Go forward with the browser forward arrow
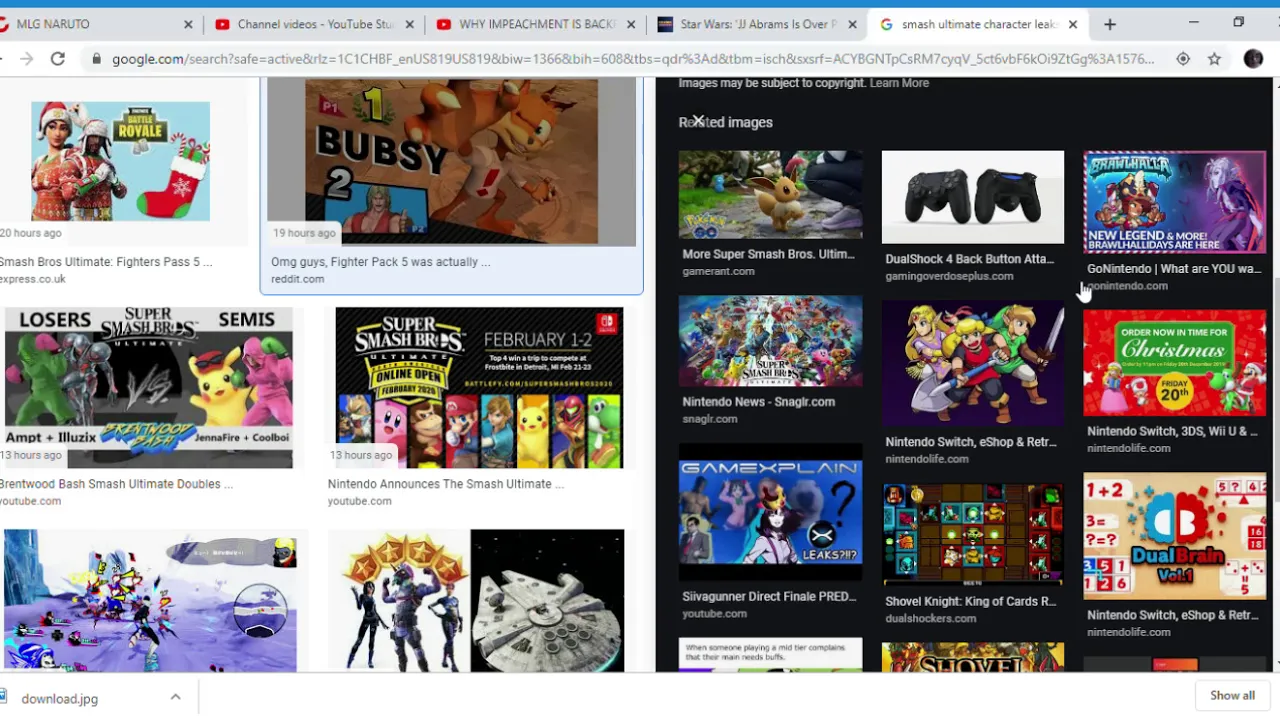Screen dimensions: 1280x720 tap(26, 59)
